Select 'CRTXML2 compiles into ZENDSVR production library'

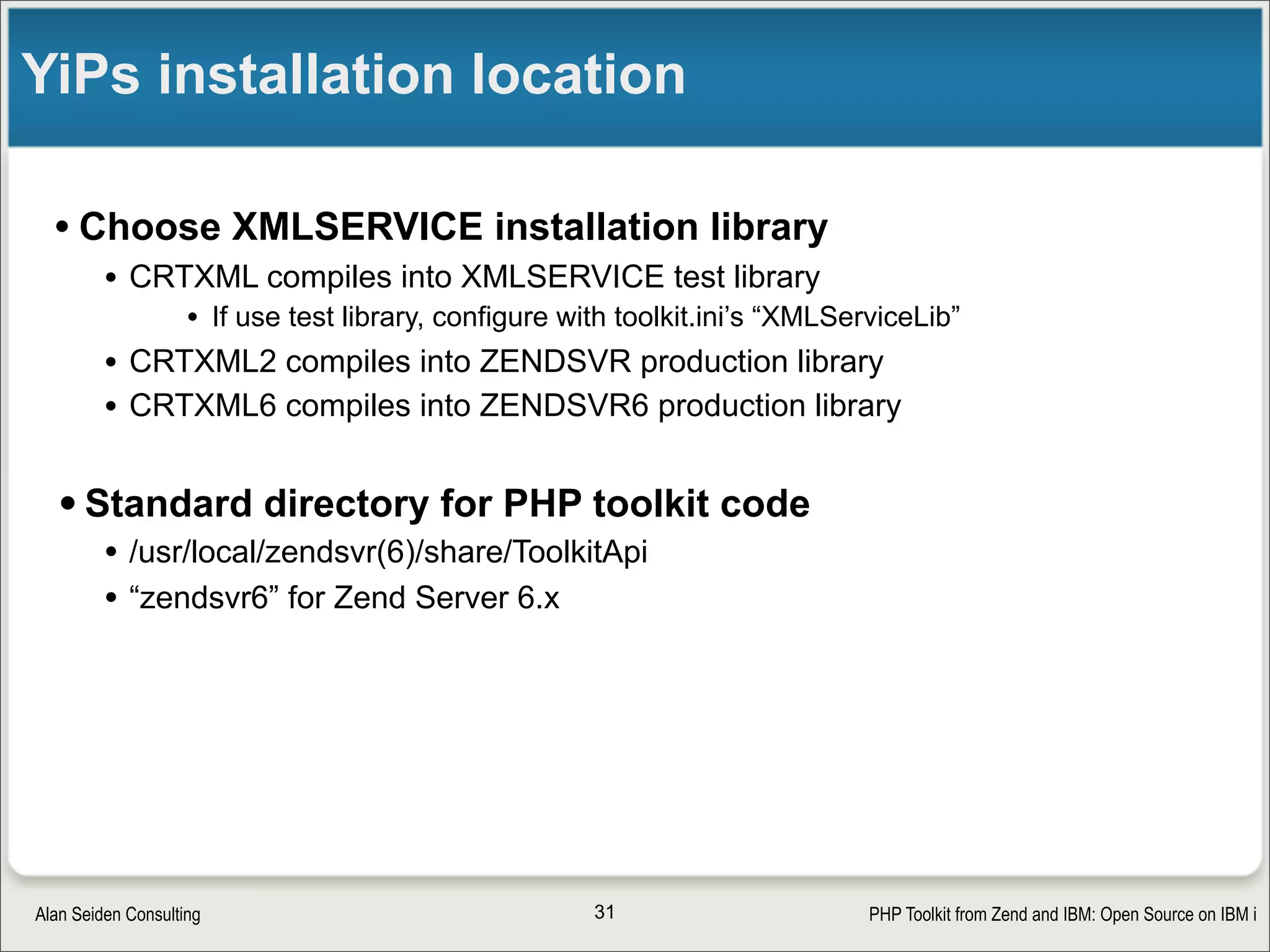tap(506, 362)
